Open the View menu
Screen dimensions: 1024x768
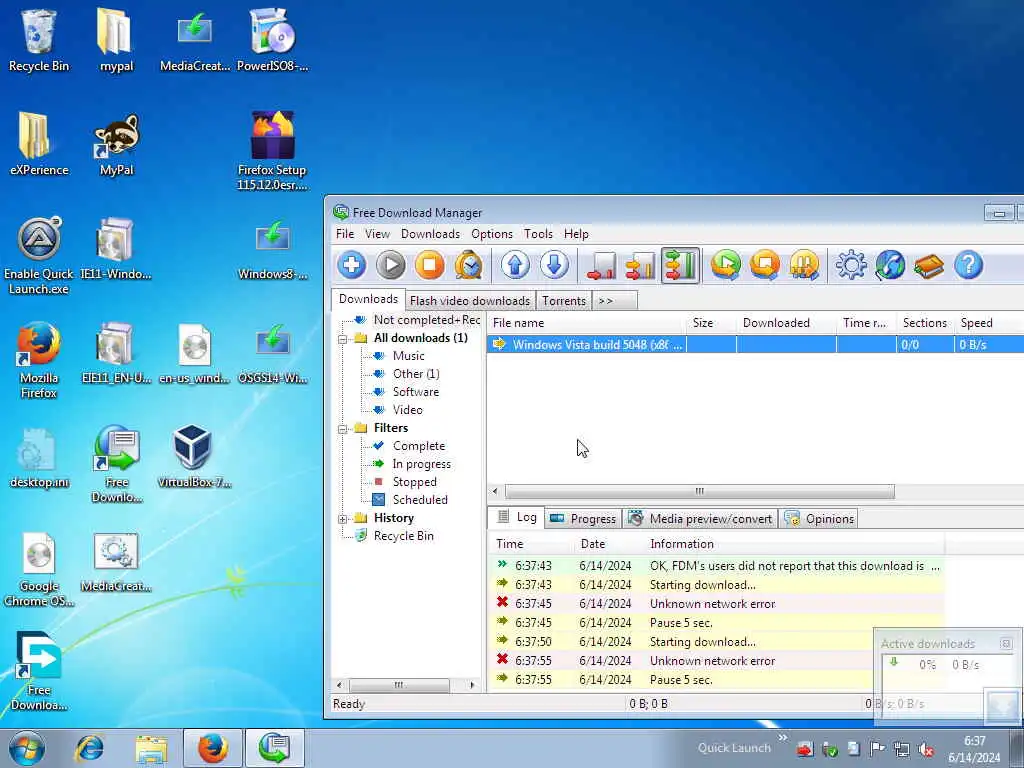[377, 234]
